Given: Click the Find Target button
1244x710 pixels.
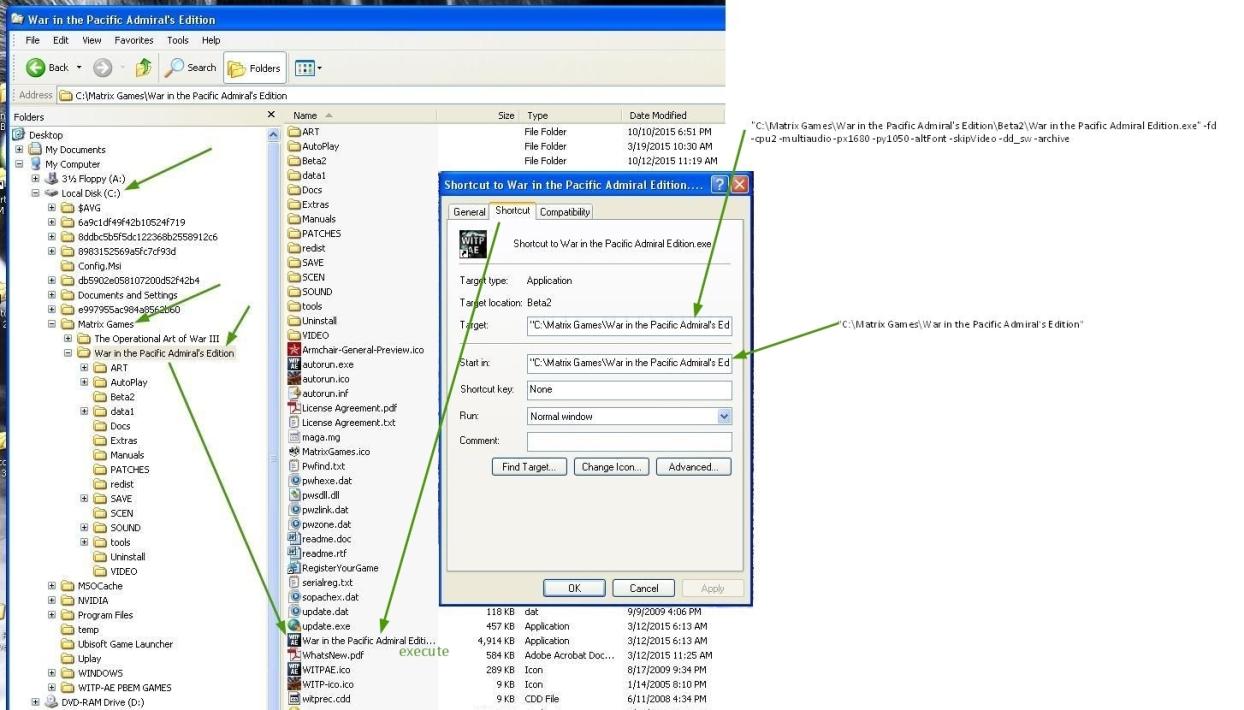Looking at the screenshot, I should (x=530, y=467).
